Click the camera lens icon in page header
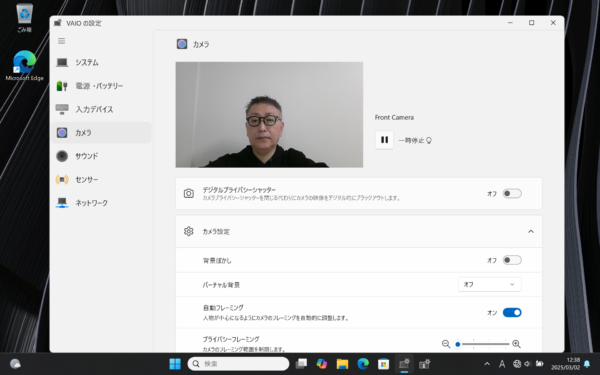 tap(182, 44)
